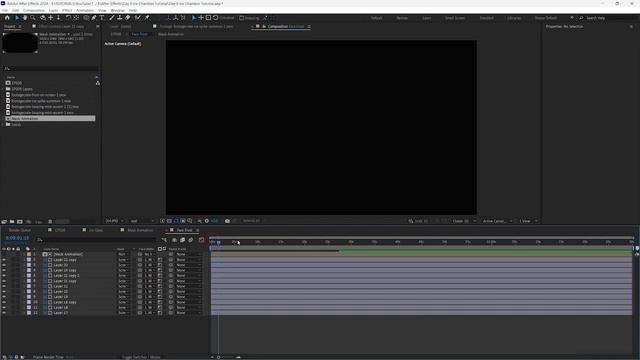
Task: Switch to Render Queue tab
Action: (20, 230)
